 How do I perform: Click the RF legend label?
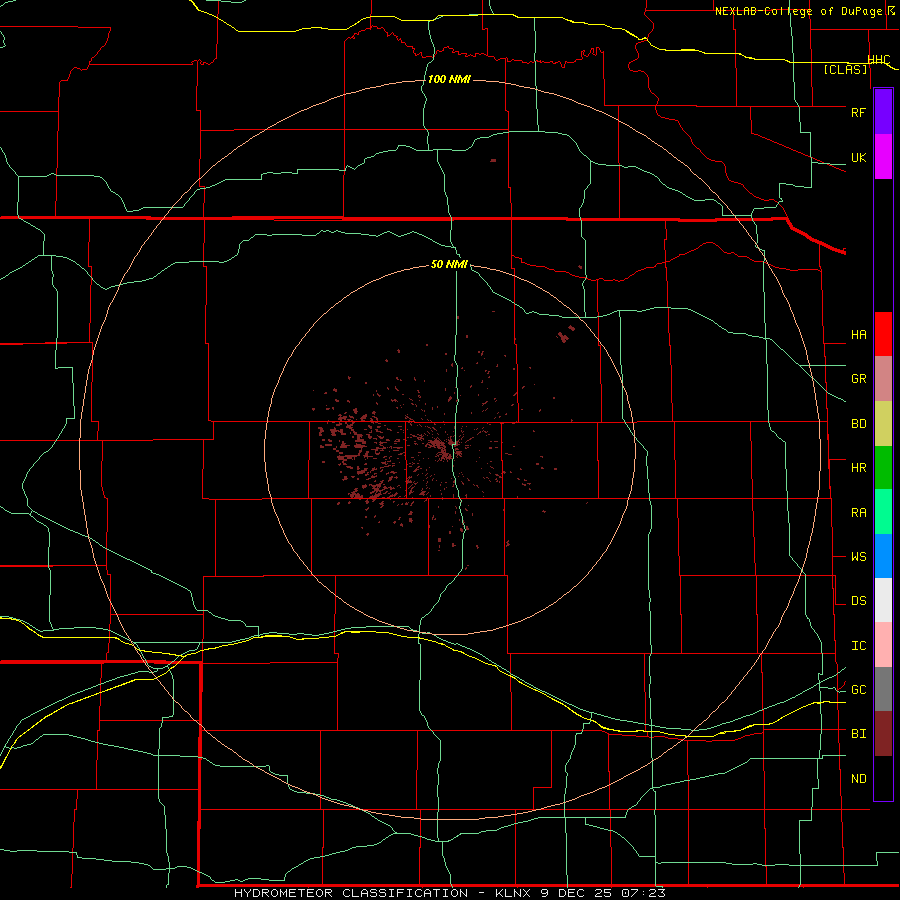(x=858, y=112)
